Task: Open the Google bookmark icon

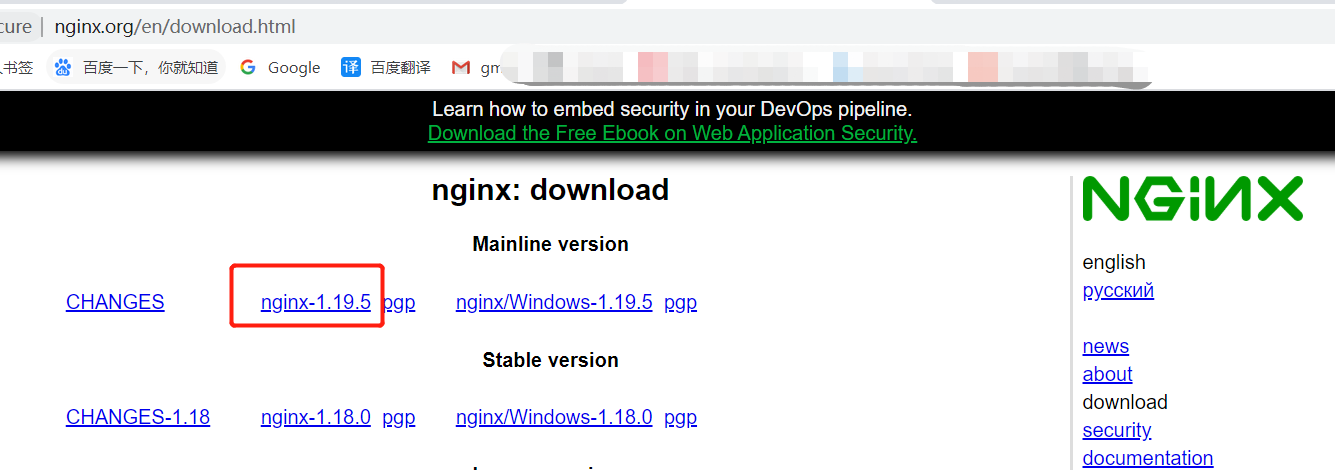Action: pyautogui.click(x=248, y=67)
